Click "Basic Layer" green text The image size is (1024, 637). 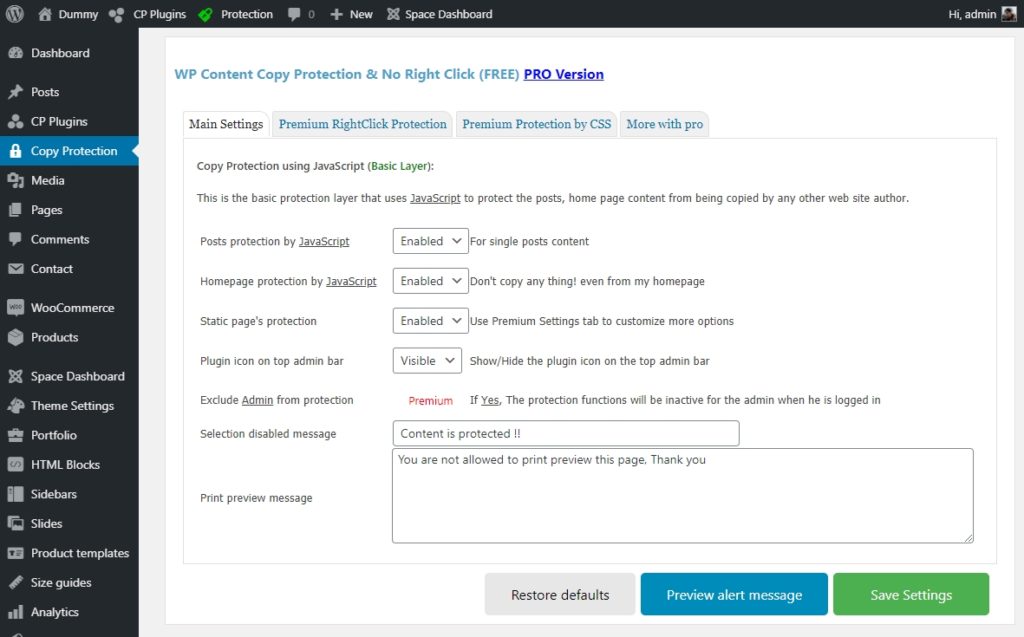[x=399, y=166]
